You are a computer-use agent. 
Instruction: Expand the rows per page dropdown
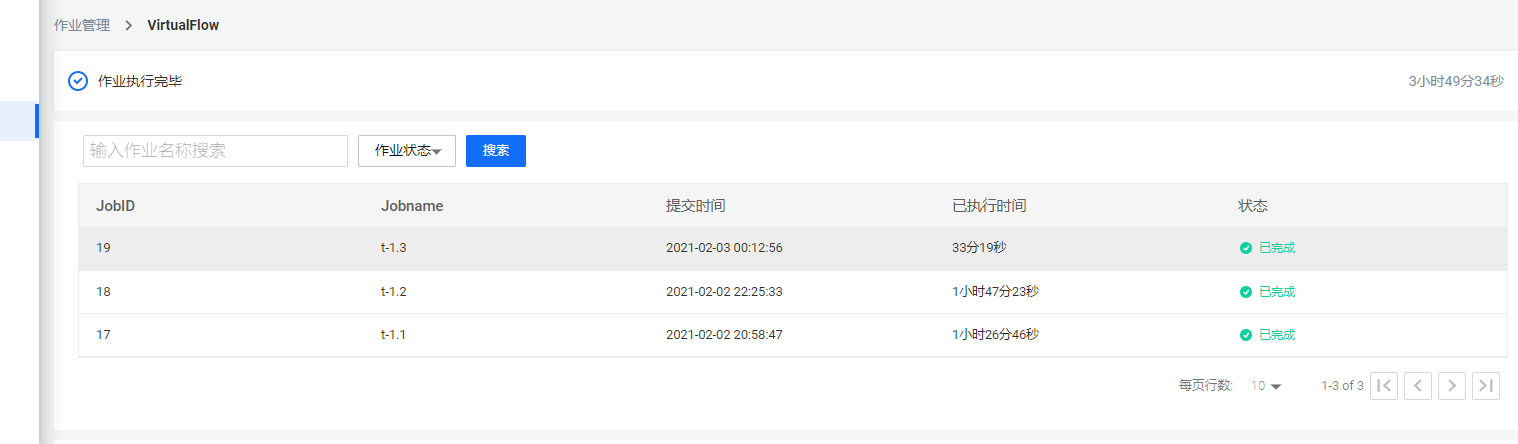point(1266,386)
